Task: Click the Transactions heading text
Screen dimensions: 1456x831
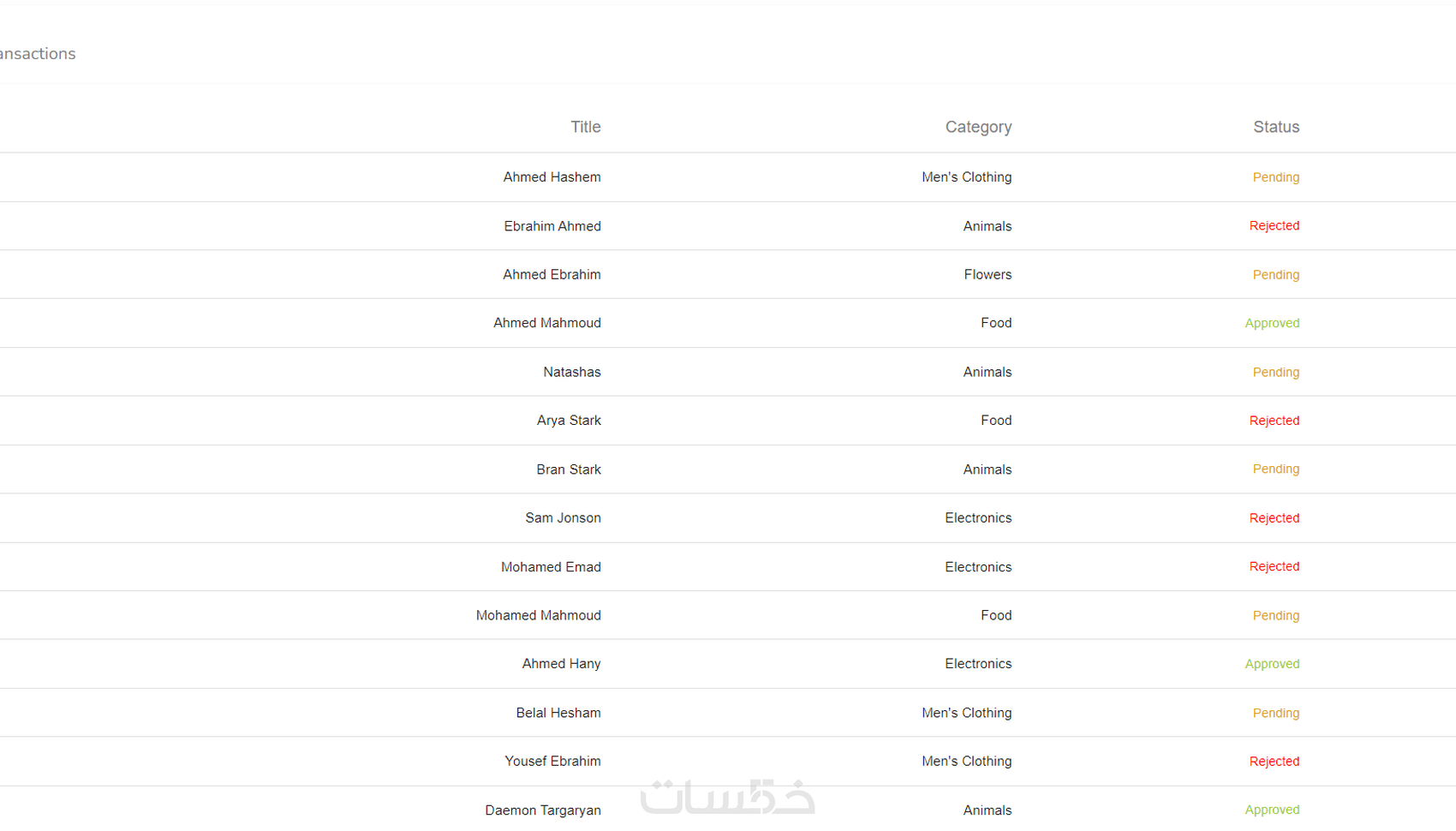Action: coord(38,54)
